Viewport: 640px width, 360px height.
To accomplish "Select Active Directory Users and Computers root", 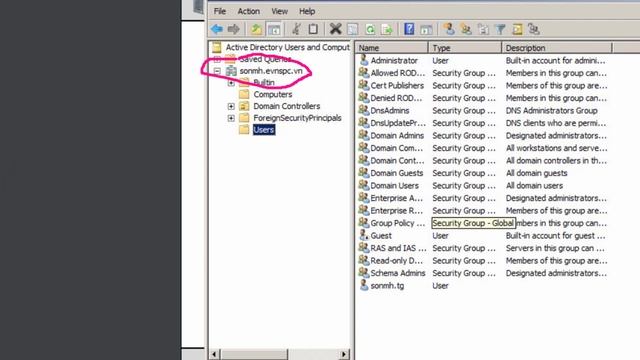I will [x=287, y=47].
